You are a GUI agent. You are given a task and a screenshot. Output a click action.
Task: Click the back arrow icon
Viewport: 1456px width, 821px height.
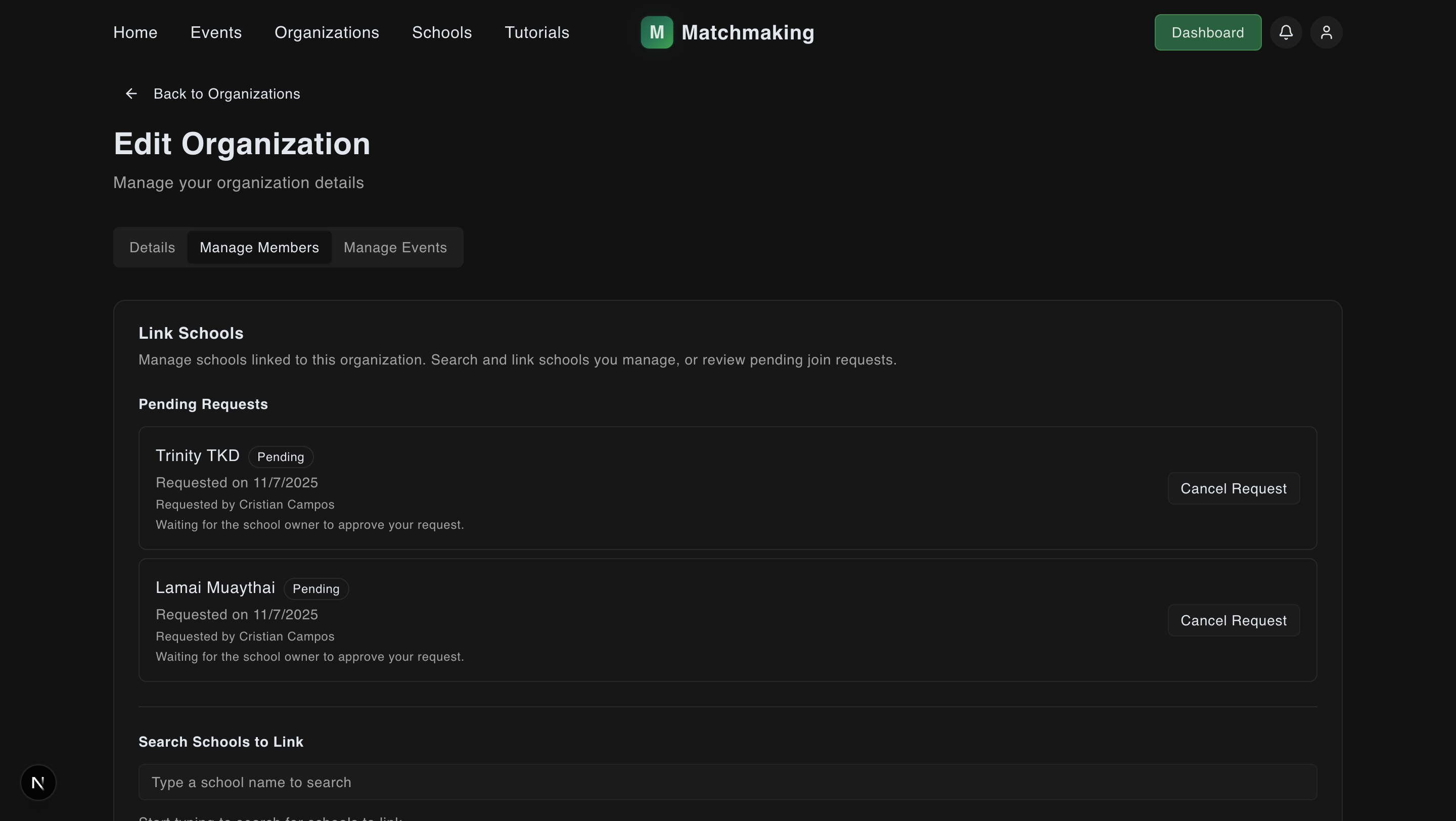(x=131, y=94)
